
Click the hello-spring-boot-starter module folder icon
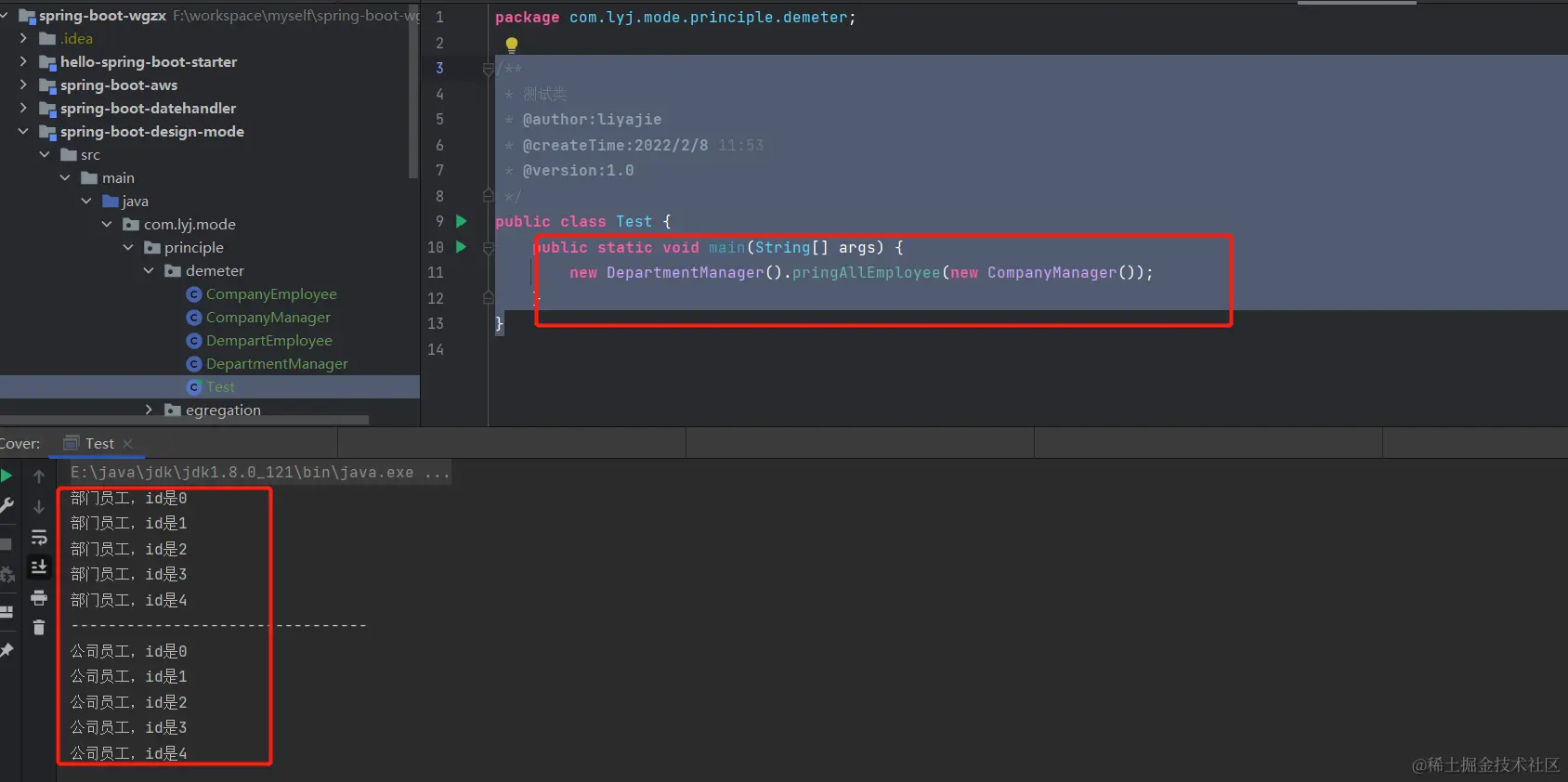tap(47, 62)
